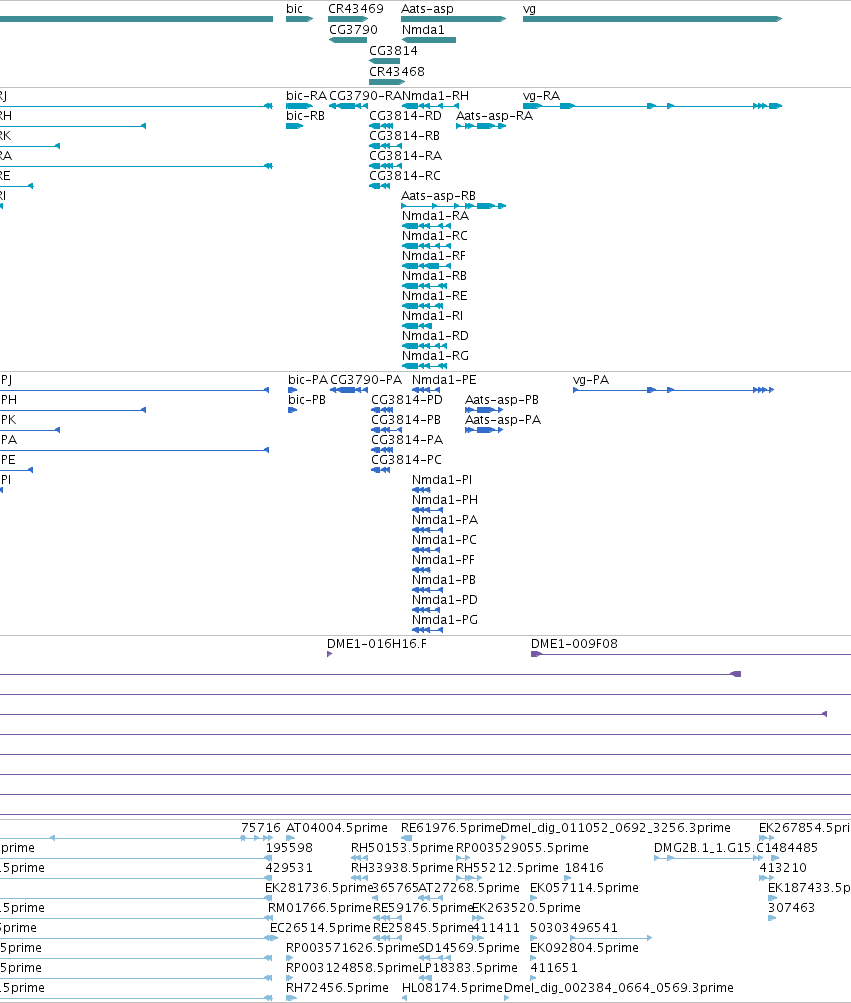Screen dimensions: 851x1003
Task: Open the bic-PA protein label
Action: pos(308,380)
